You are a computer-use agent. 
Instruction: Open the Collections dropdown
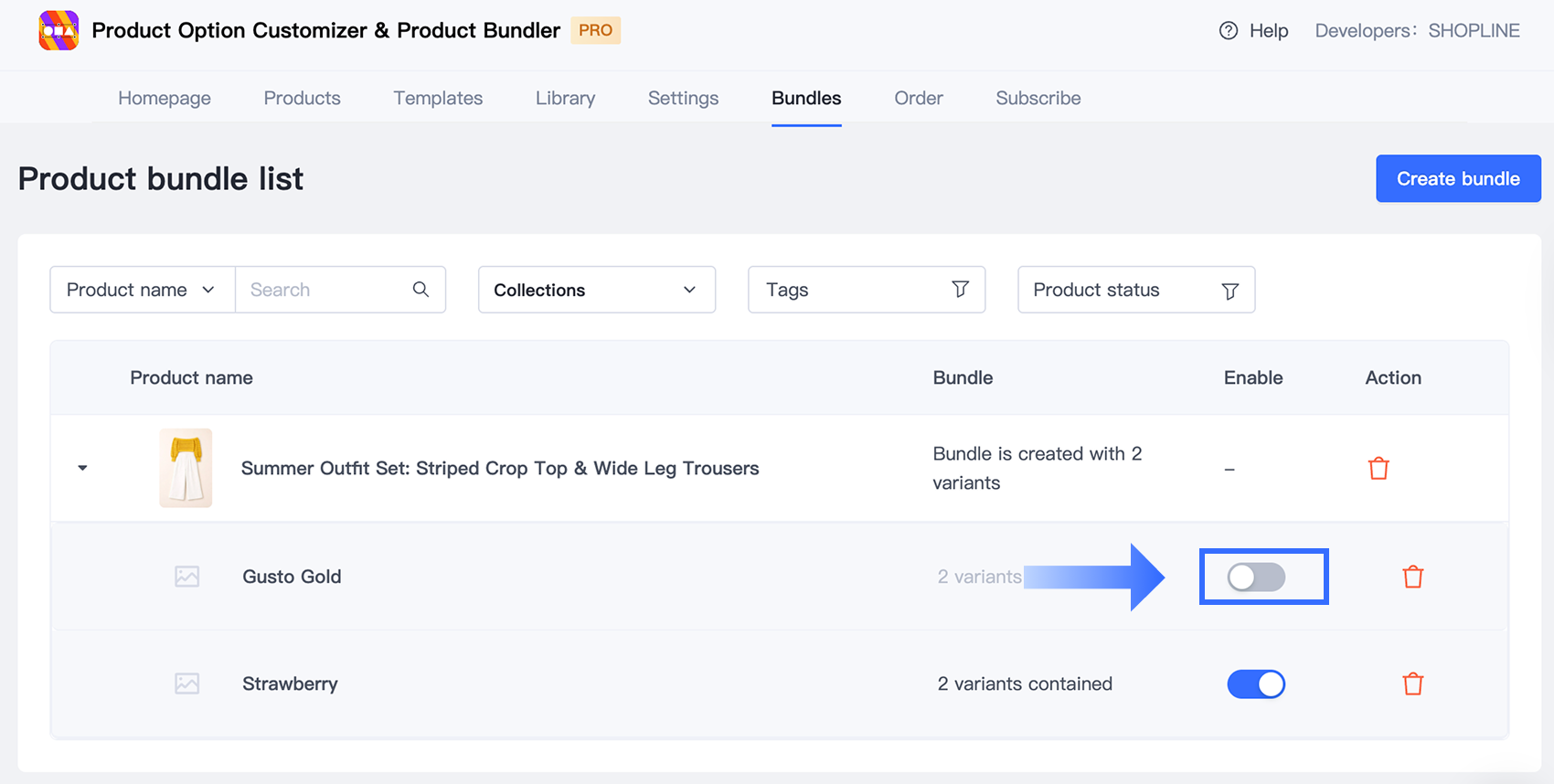(x=596, y=290)
